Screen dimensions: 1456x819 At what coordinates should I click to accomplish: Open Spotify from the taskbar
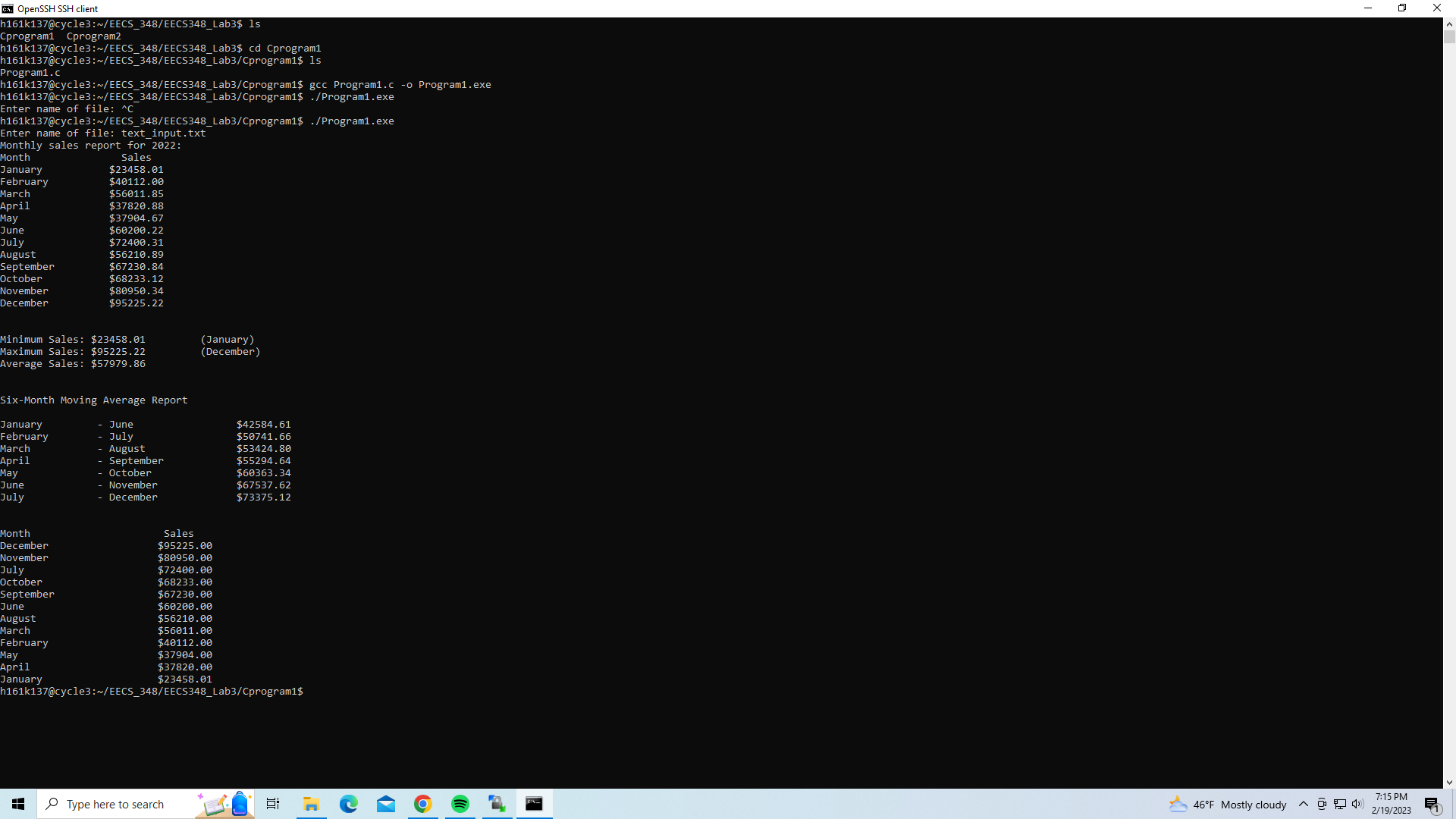pos(460,804)
